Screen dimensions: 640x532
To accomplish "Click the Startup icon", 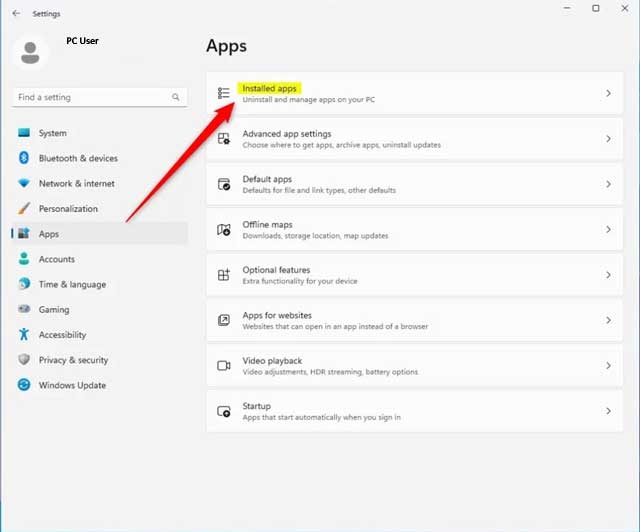I will pos(224,411).
